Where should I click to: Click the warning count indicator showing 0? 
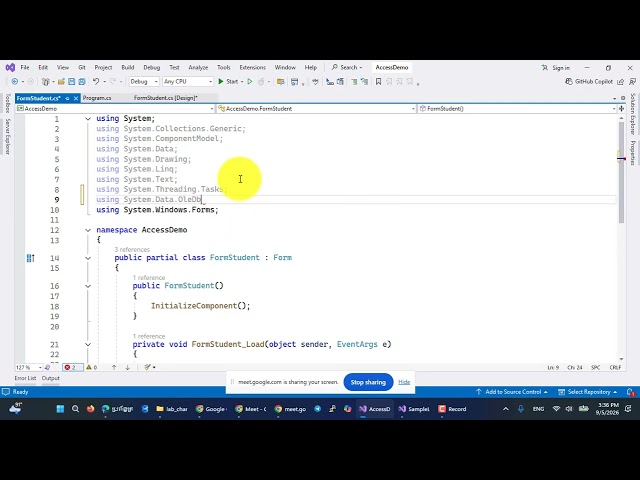point(92,367)
